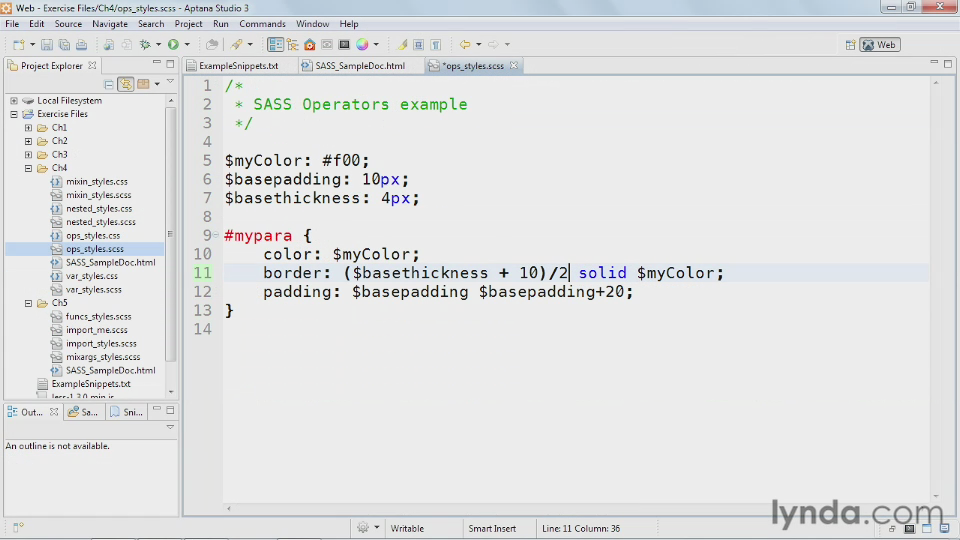Click the Back navigation arrow icon

pos(465,45)
